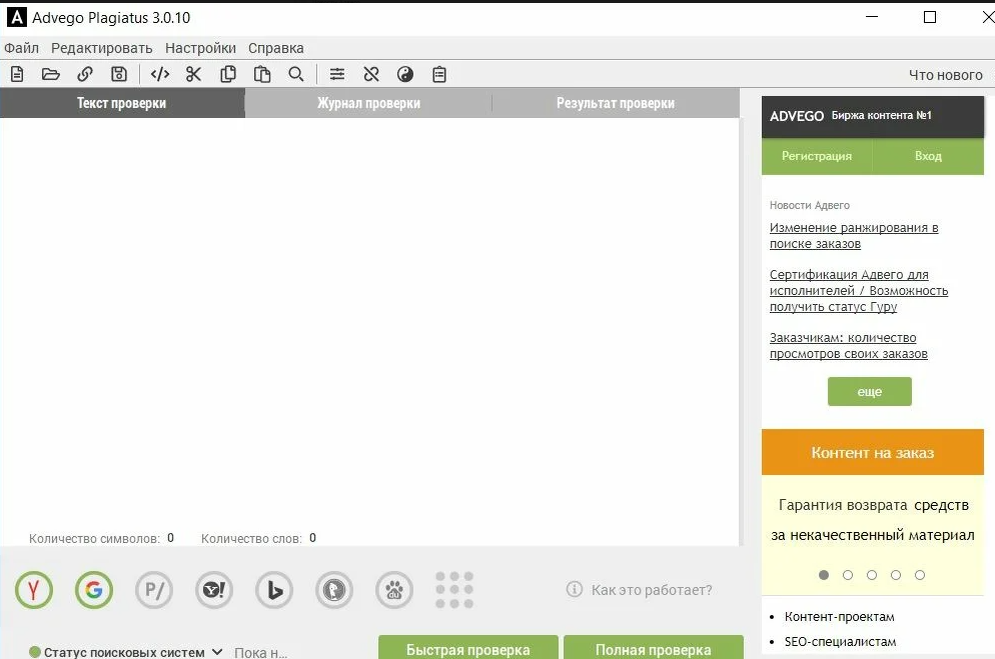Open a file with the folder icon
This screenshot has width=995, height=659.
pos(51,74)
